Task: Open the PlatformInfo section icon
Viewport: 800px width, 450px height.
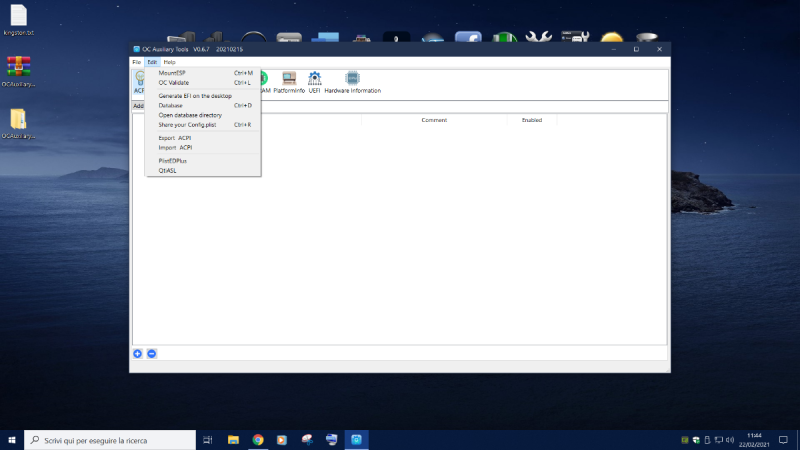Action: [289, 82]
